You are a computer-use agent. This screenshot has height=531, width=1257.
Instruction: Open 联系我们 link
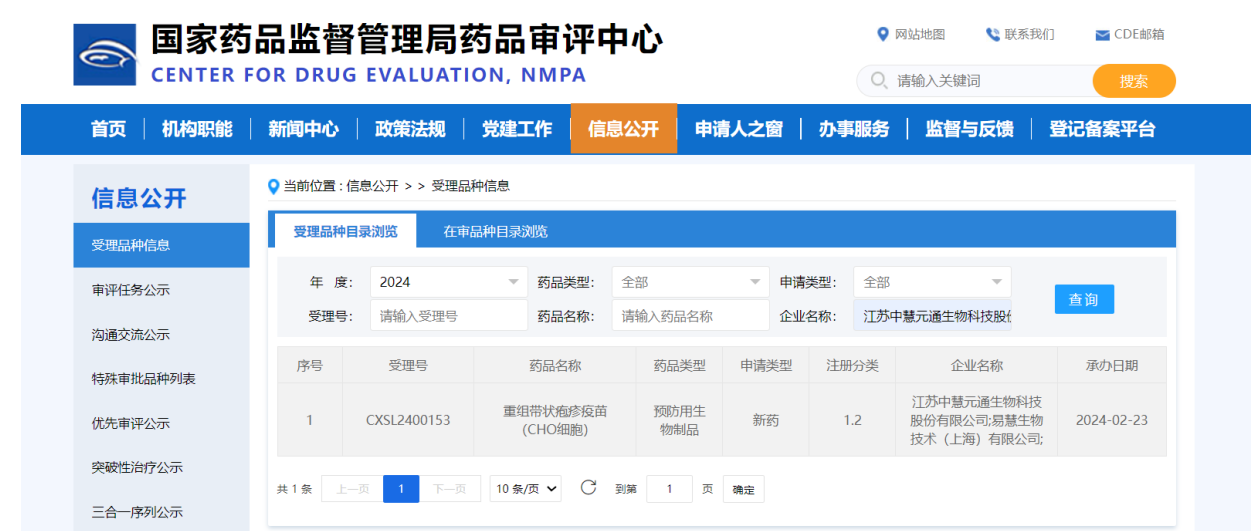click(1029, 34)
